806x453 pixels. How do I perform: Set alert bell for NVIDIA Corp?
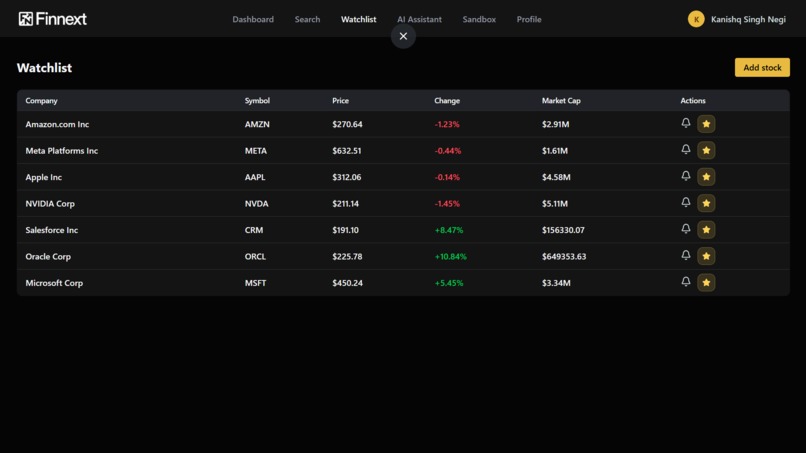point(686,202)
